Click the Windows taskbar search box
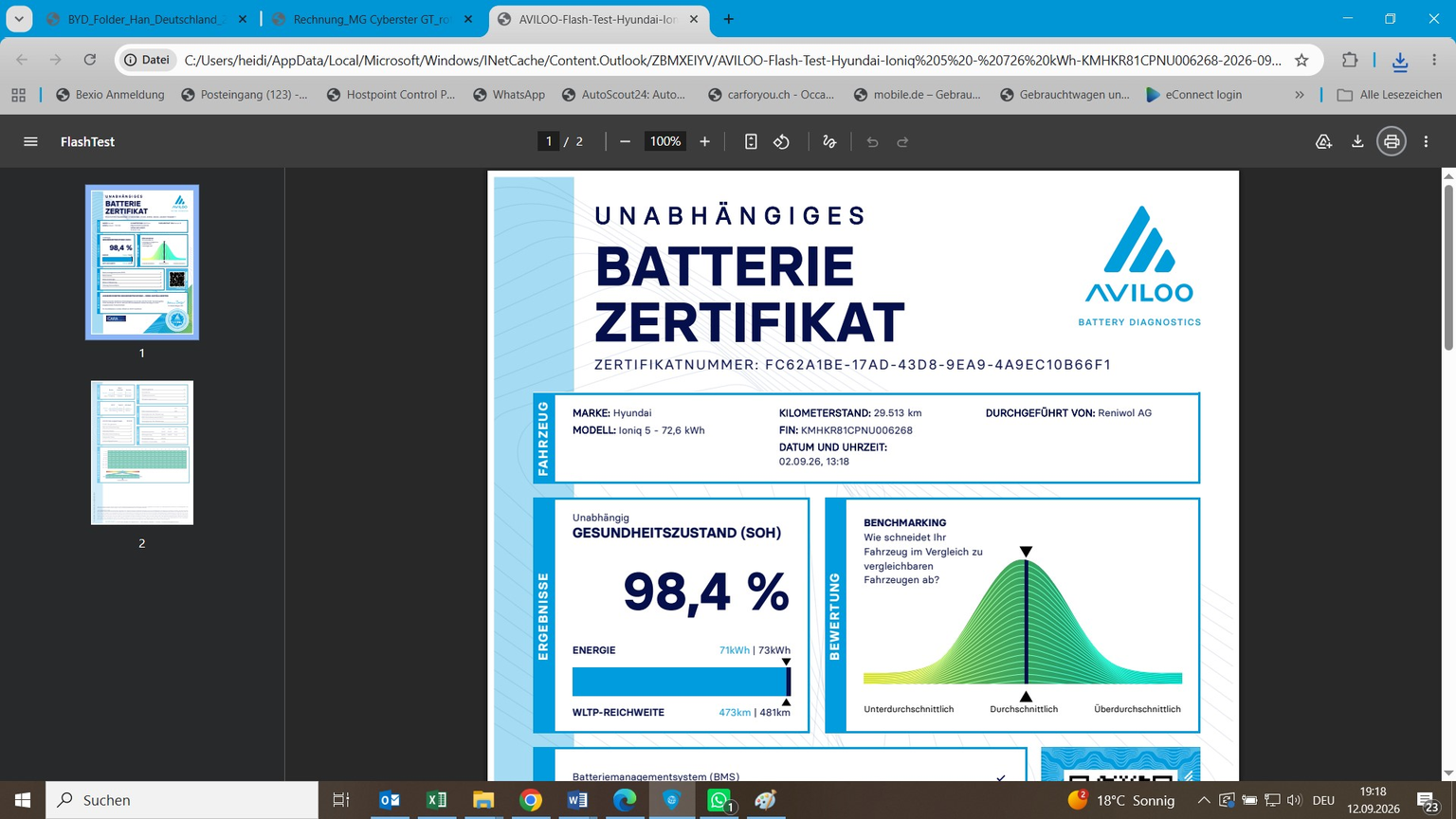 coord(182,800)
